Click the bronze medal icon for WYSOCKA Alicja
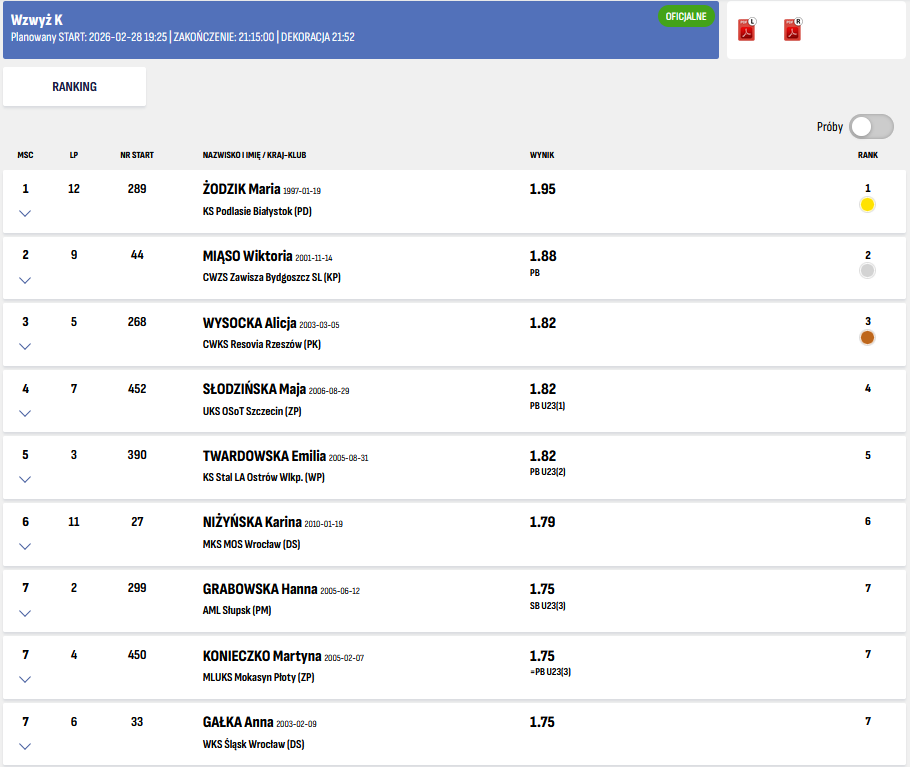This screenshot has height=767, width=910. pos(867,337)
